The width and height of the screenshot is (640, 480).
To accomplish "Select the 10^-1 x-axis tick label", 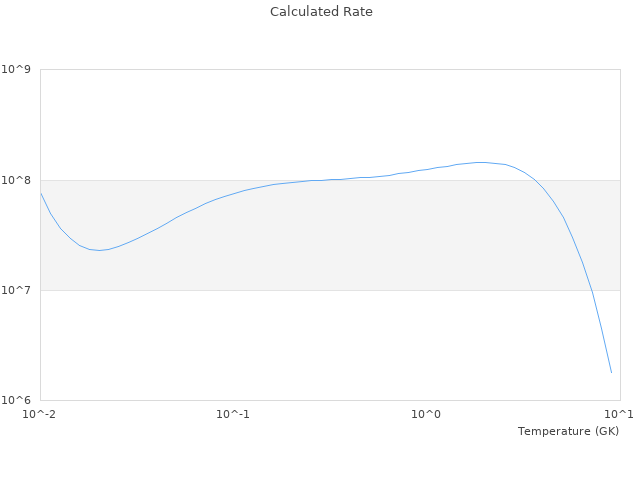I will tap(233, 415).
